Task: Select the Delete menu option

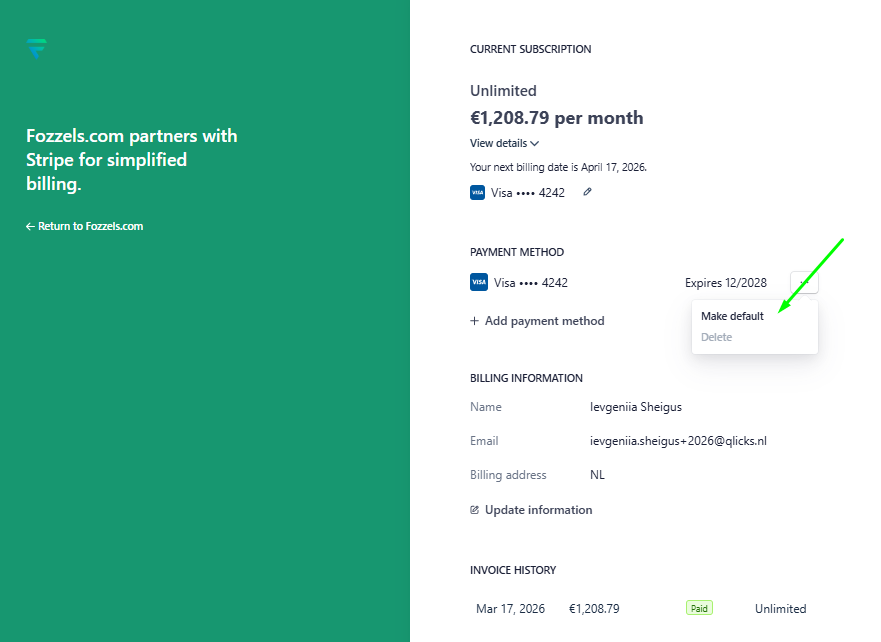Action: pos(716,337)
